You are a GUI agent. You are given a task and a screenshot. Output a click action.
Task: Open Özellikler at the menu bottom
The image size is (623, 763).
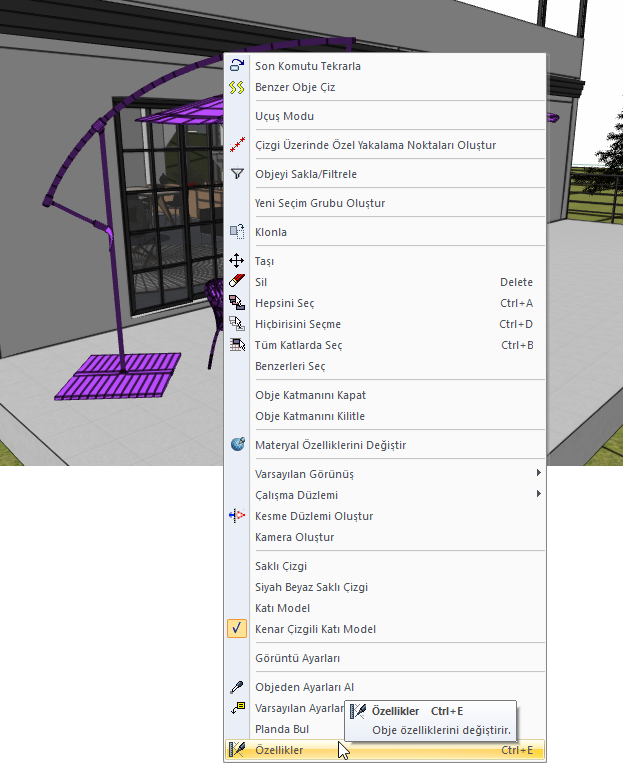coord(279,750)
